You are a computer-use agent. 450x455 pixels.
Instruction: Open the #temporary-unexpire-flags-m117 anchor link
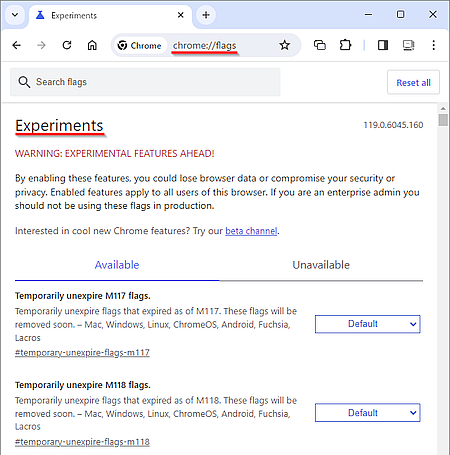[82, 353]
